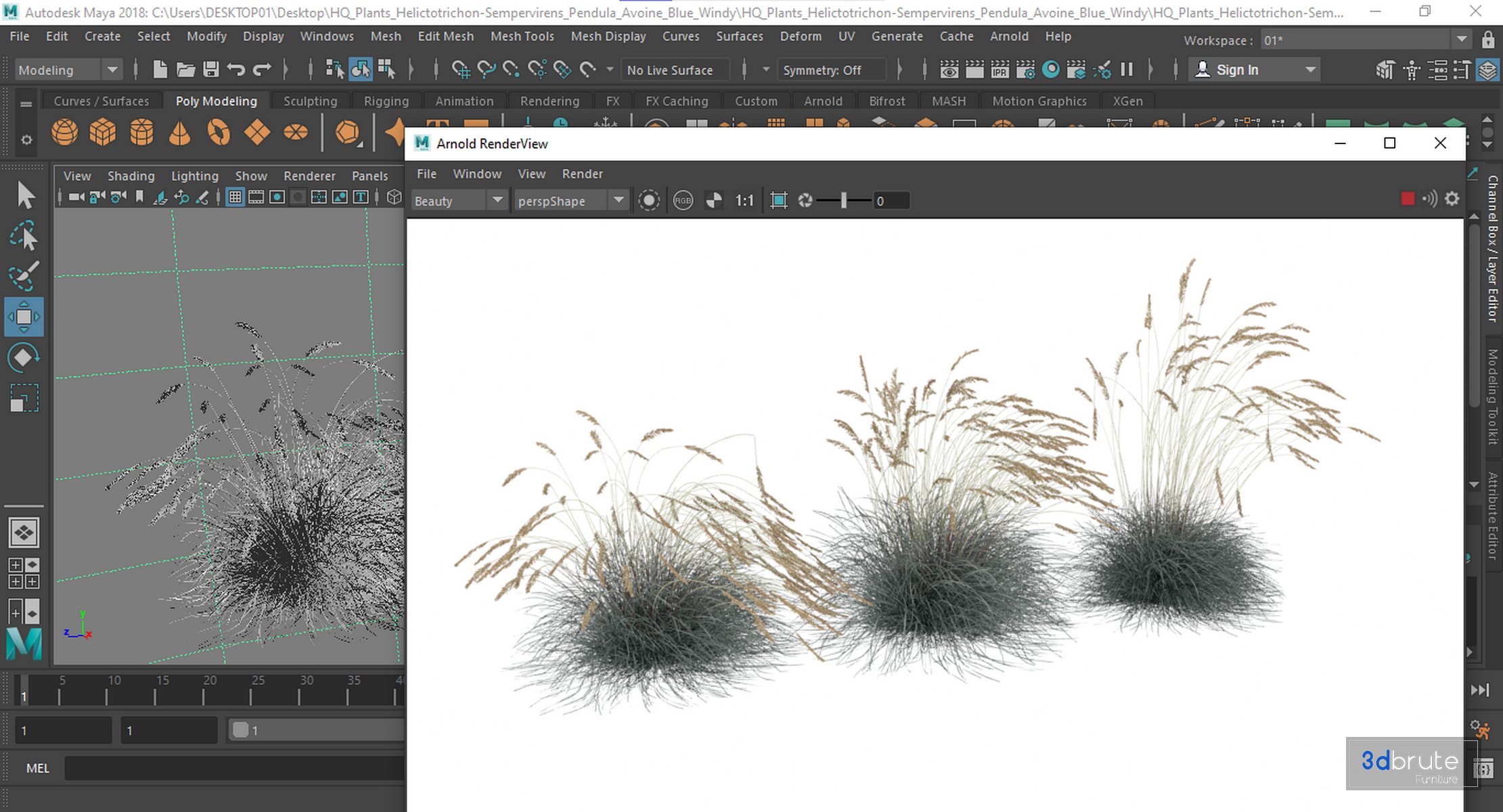
Task: Open the Mesh Tools menu
Action: click(x=522, y=37)
